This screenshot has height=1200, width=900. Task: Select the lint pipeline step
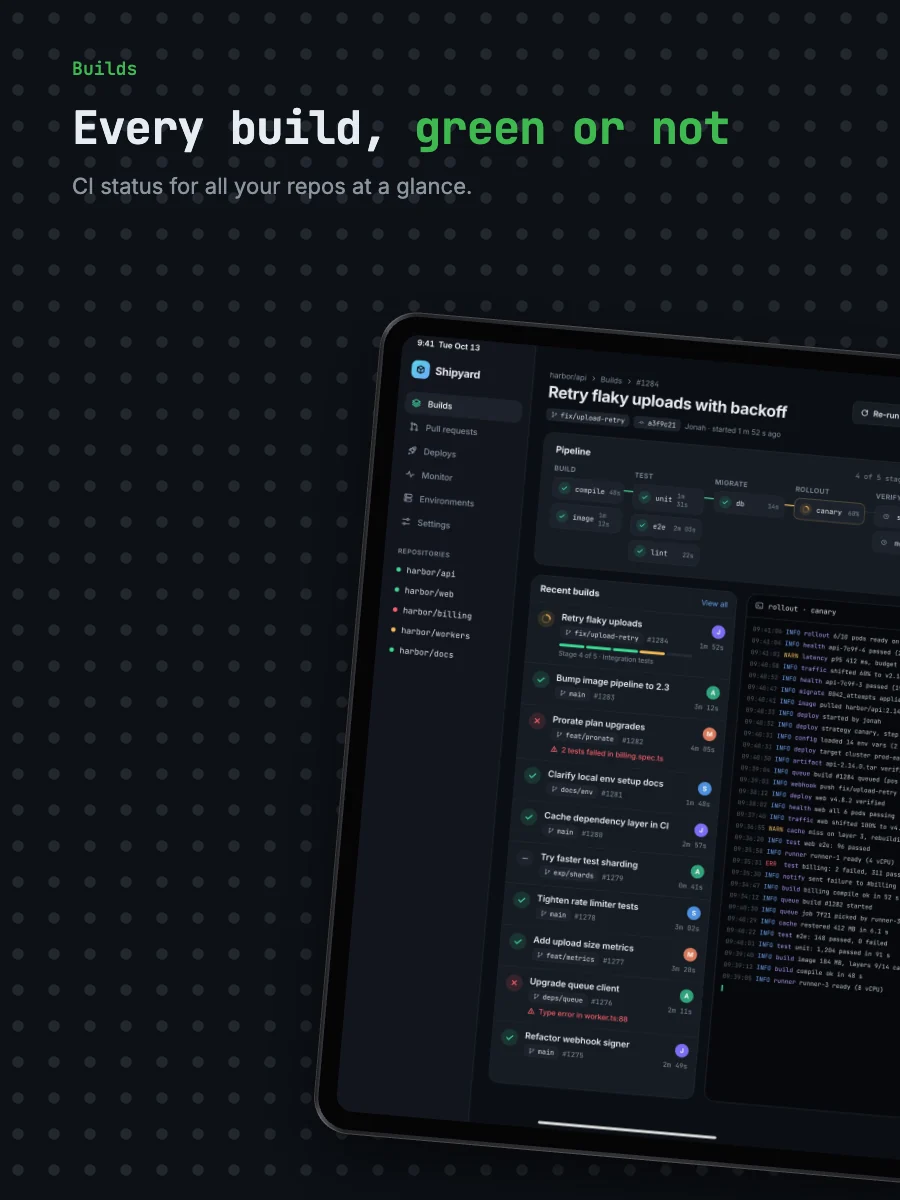[664, 552]
